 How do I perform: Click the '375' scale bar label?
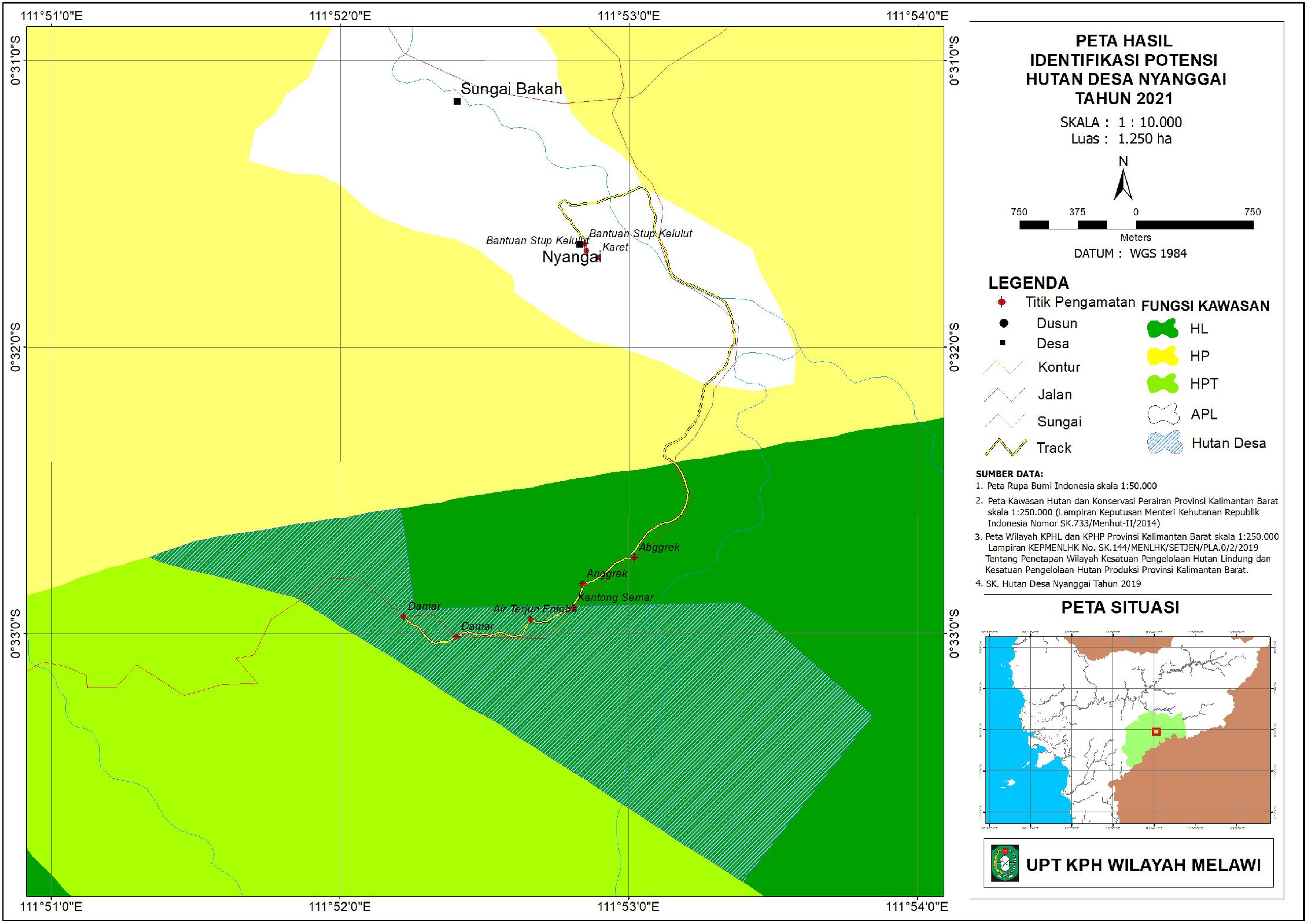[x=1077, y=212]
